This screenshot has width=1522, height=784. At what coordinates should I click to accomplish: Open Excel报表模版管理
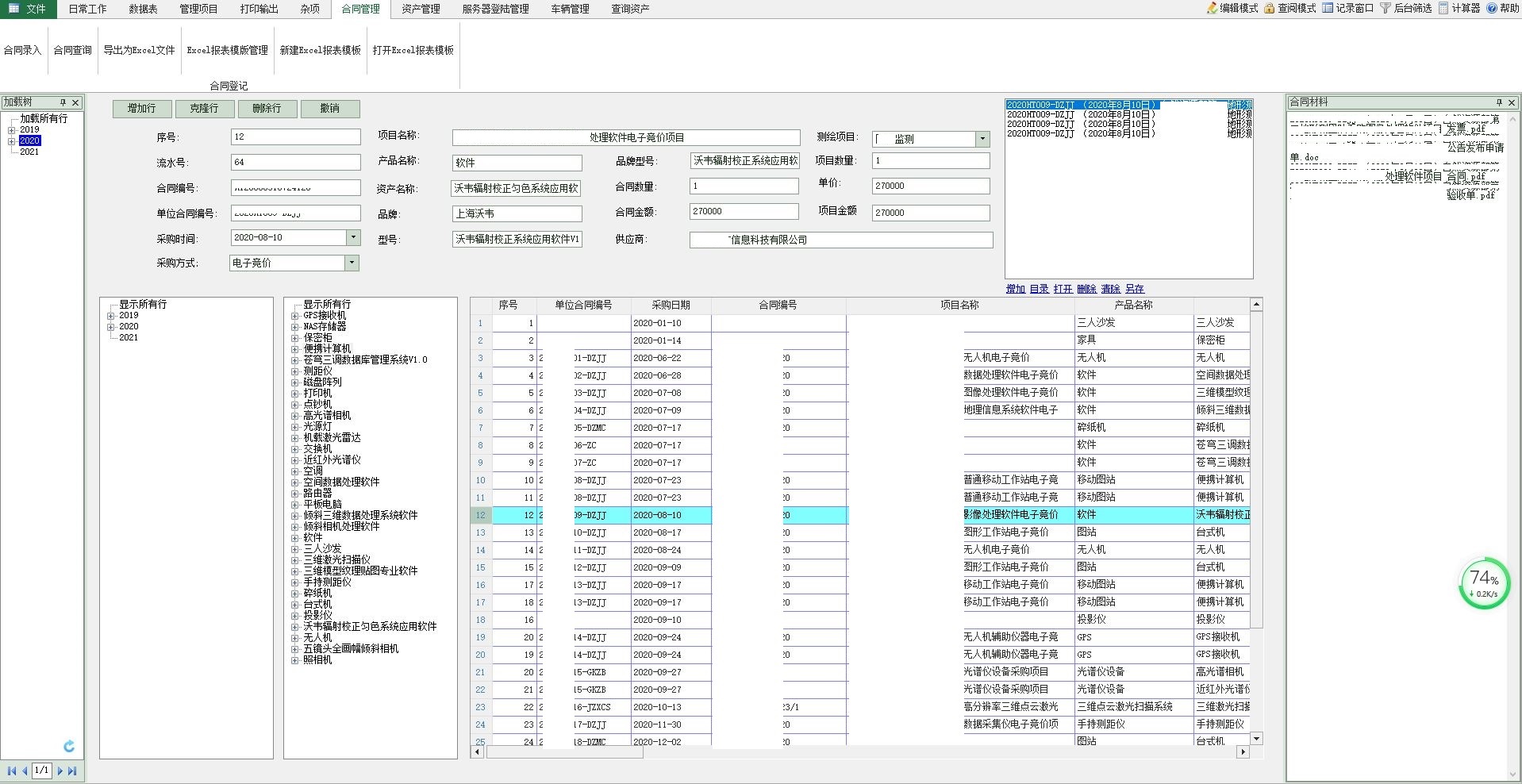[x=227, y=50]
